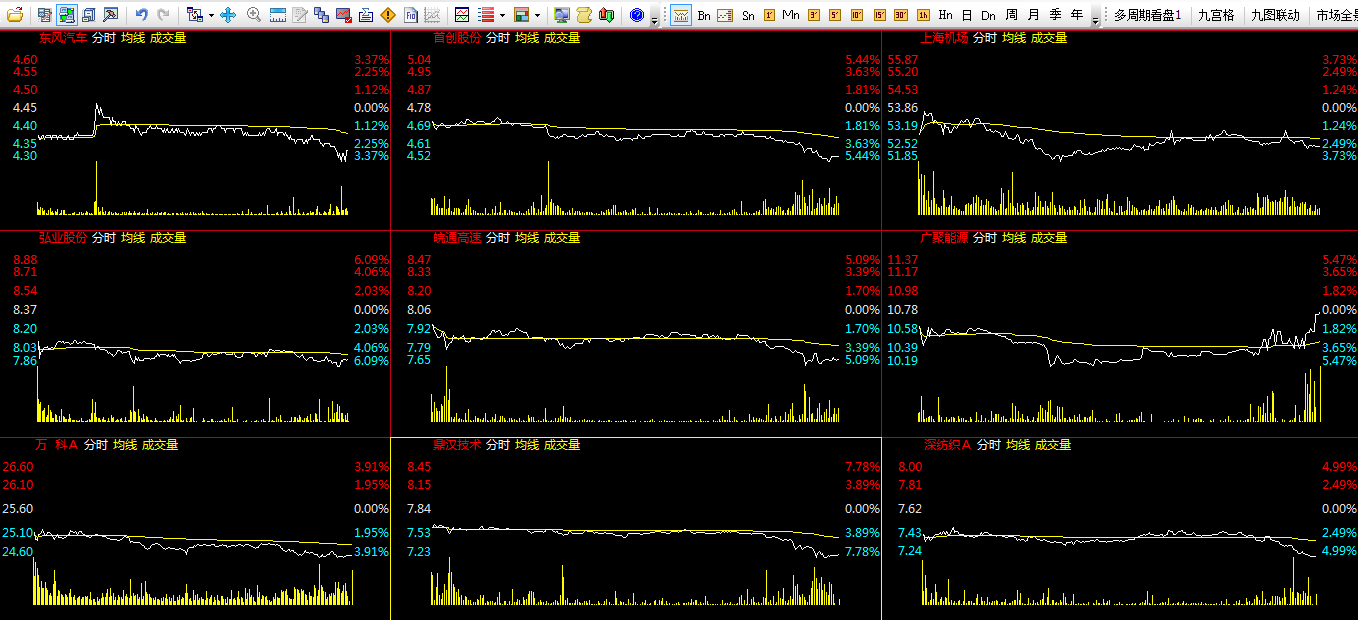Click the 万 科A stock name
Image resolution: width=1358 pixels, height=620 pixels.
tap(56, 445)
